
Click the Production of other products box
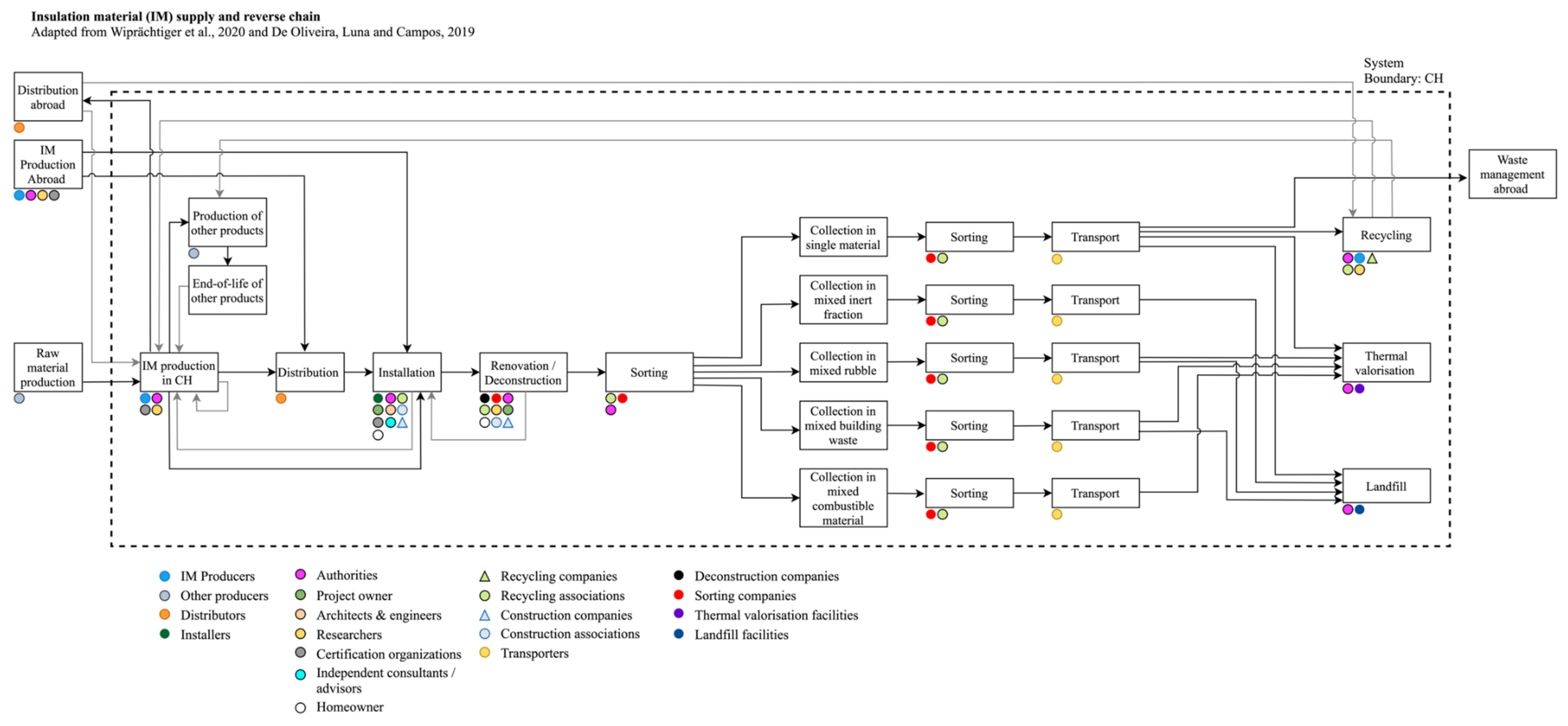228,222
